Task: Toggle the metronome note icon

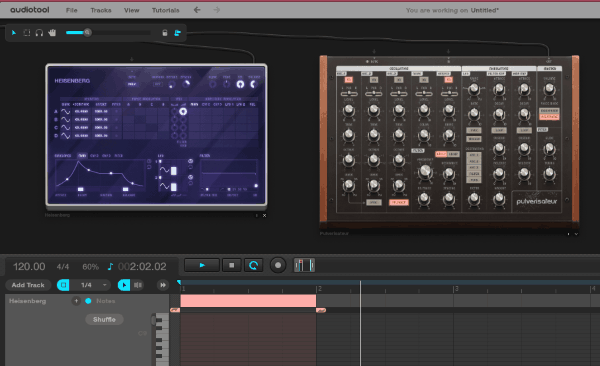Action: point(110,266)
